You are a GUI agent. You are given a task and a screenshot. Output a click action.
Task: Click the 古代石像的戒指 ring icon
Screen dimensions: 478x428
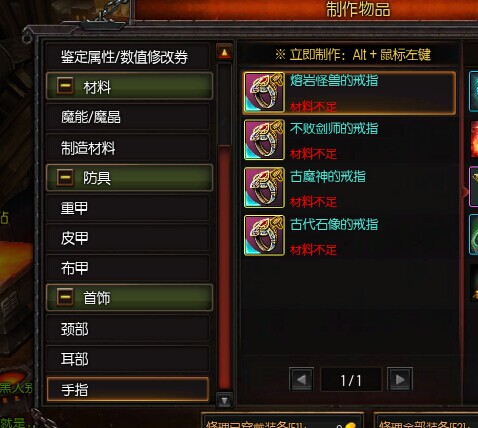click(264, 235)
